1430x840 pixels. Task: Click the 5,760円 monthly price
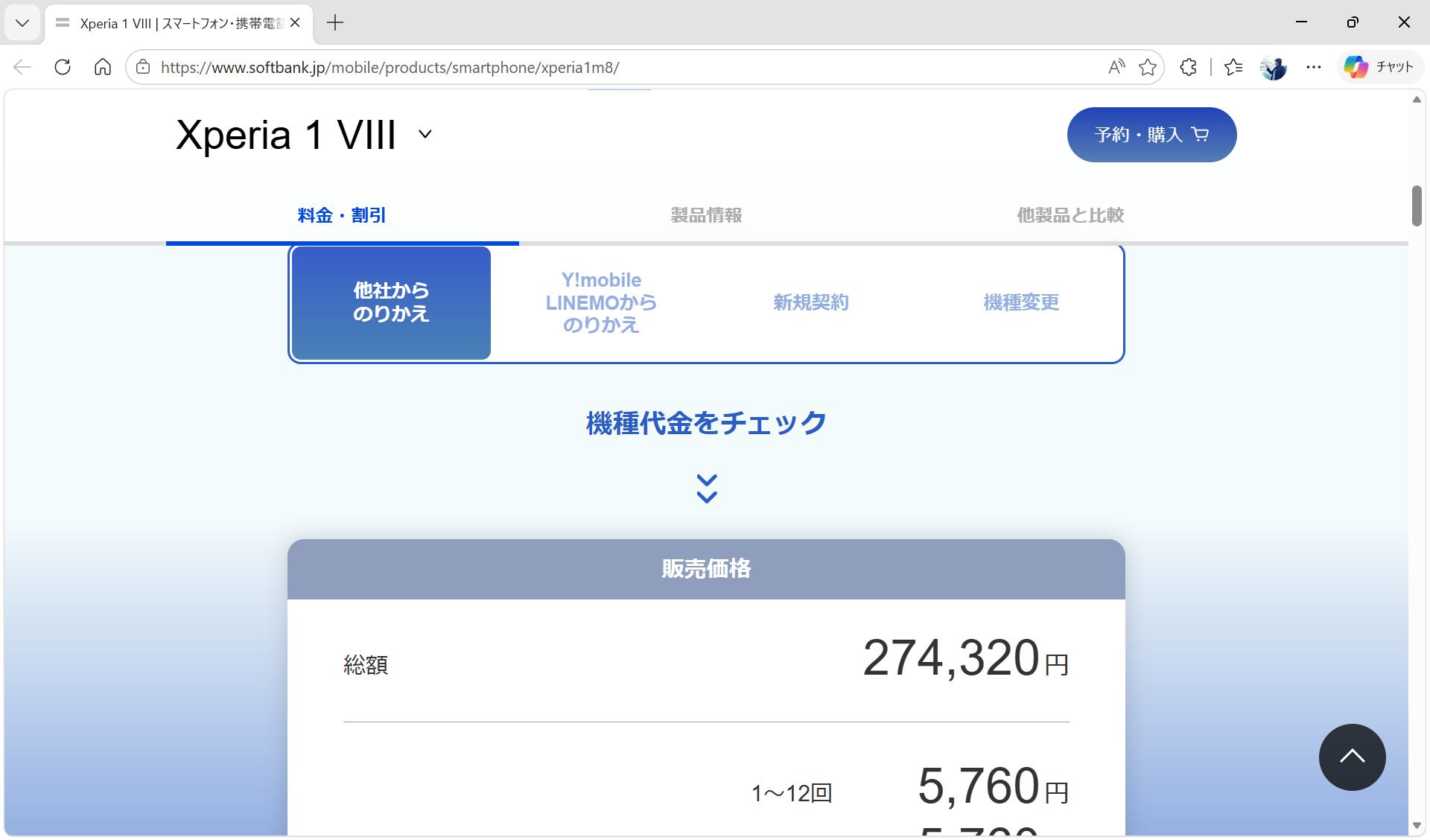click(993, 786)
